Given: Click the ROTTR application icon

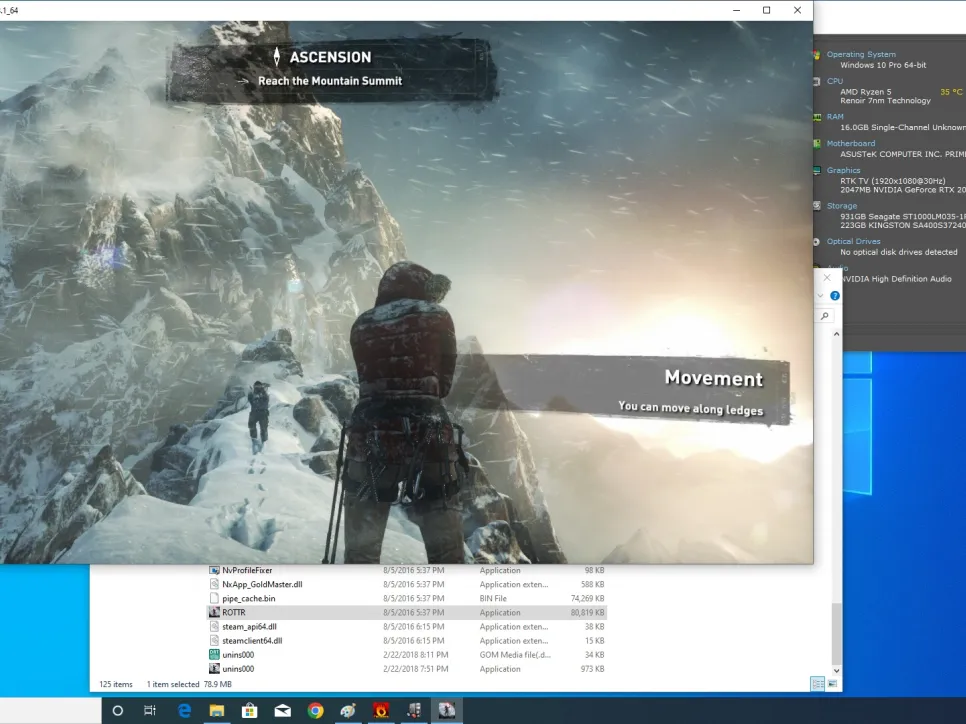Looking at the screenshot, I should point(214,612).
